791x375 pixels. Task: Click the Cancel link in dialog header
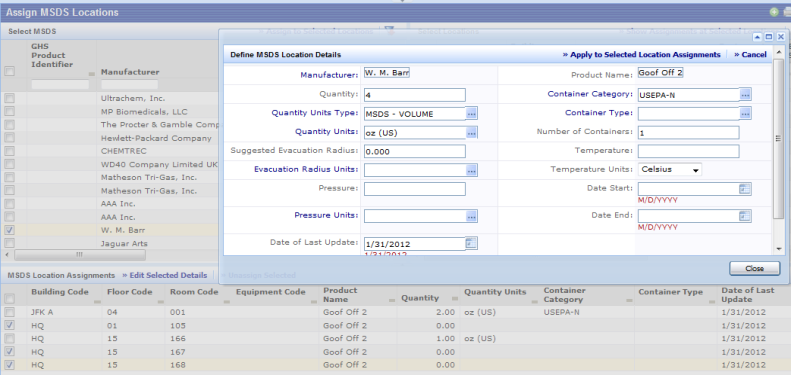[750, 55]
